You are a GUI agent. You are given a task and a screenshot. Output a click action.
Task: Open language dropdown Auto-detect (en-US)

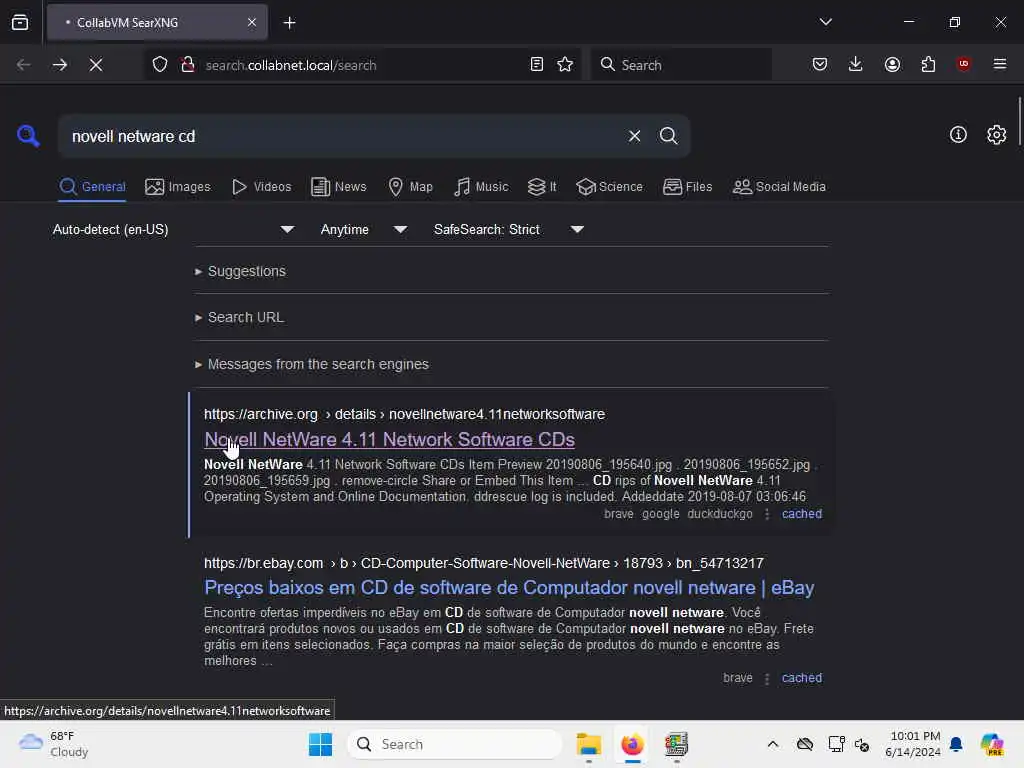pos(173,230)
